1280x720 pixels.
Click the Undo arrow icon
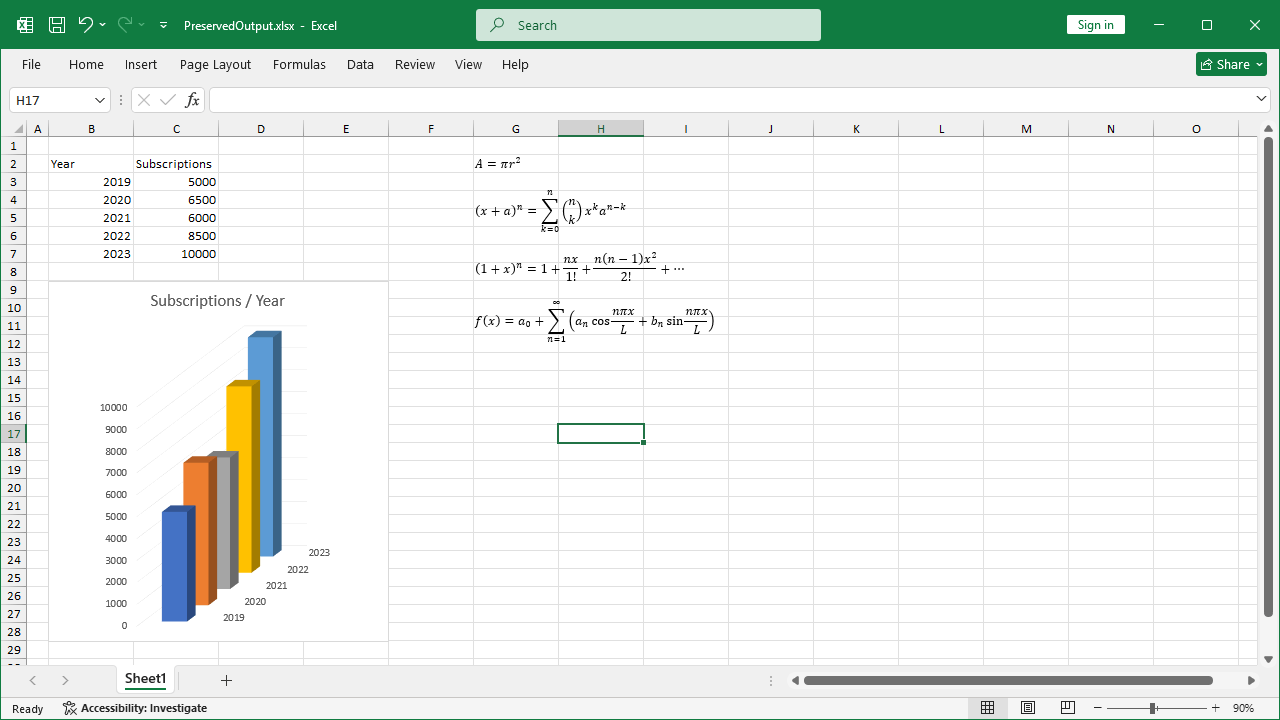coord(85,25)
